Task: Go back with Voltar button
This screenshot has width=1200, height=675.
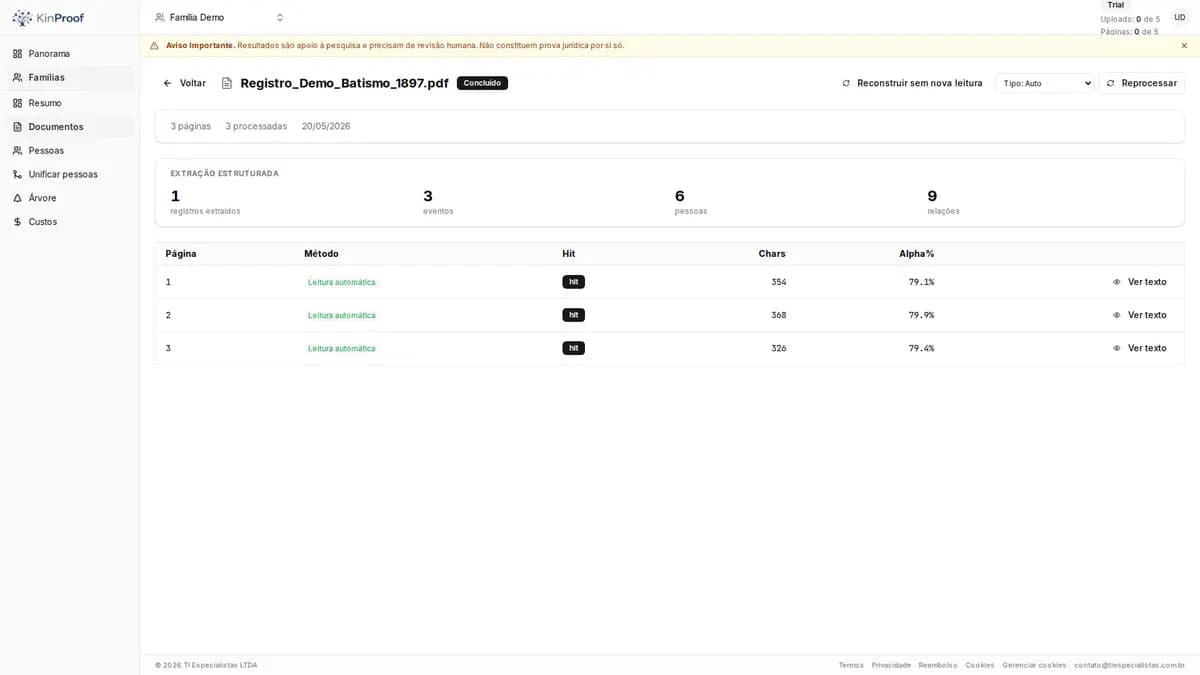Action: (184, 83)
